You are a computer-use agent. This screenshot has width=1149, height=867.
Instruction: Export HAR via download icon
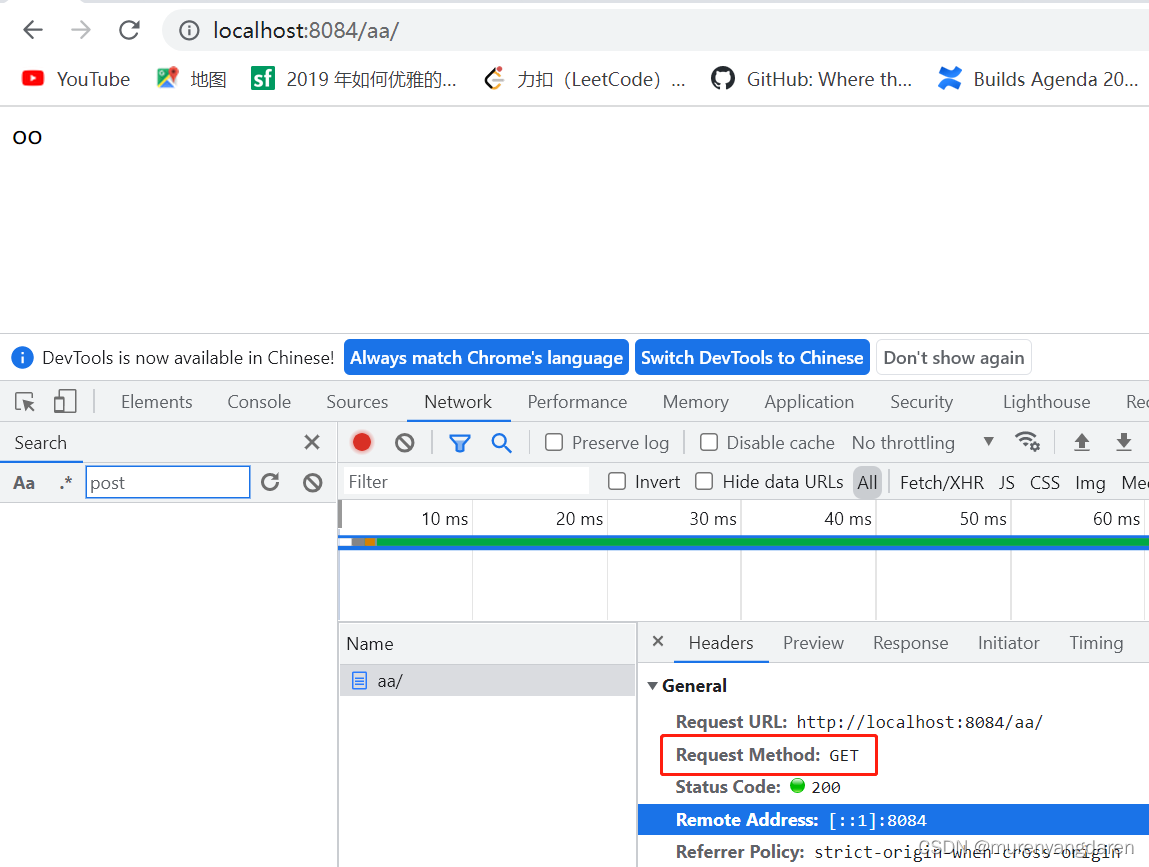click(1122, 441)
